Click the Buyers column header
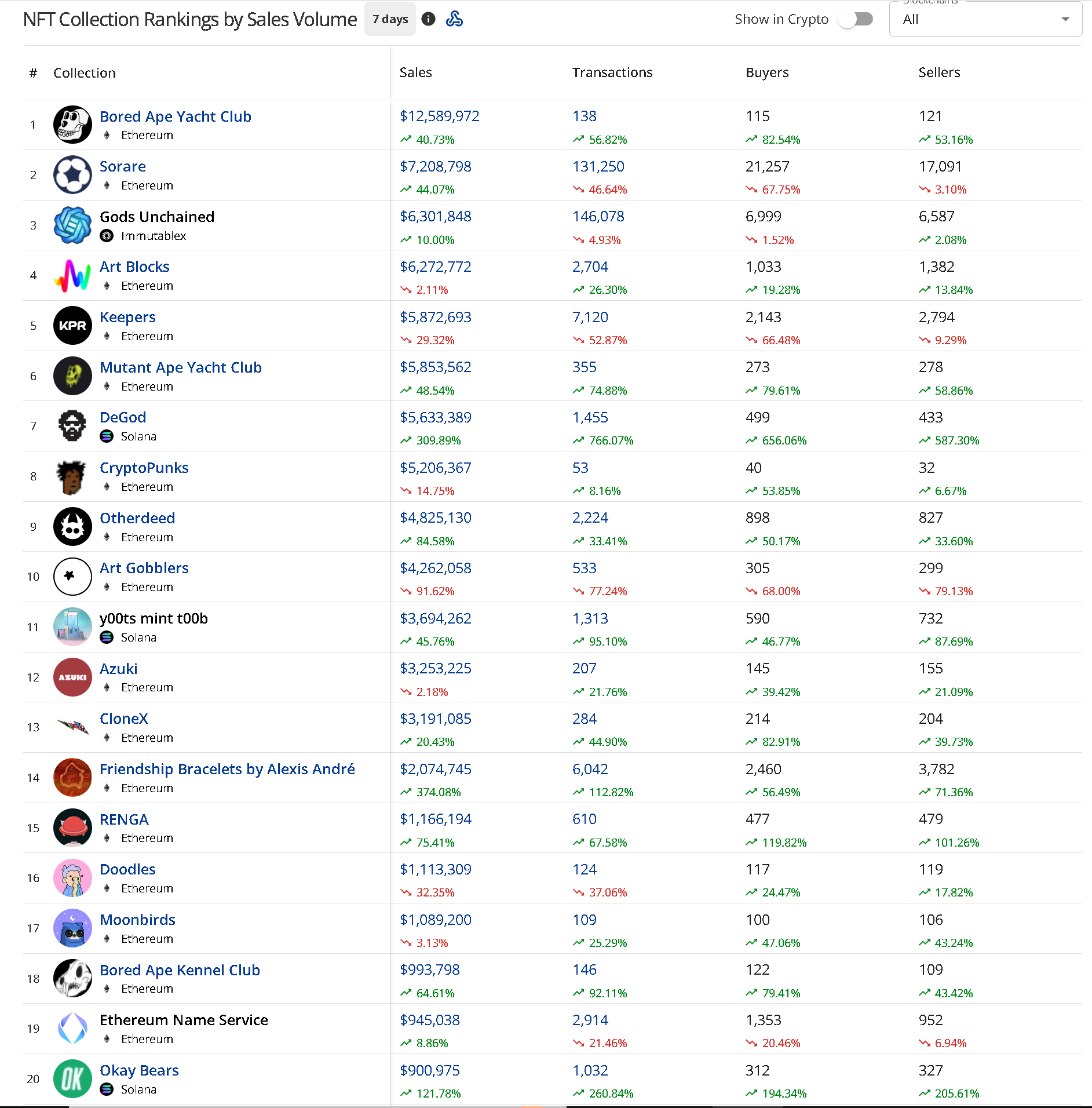The width and height of the screenshot is (1092, 1108). [x=767, y=72]
